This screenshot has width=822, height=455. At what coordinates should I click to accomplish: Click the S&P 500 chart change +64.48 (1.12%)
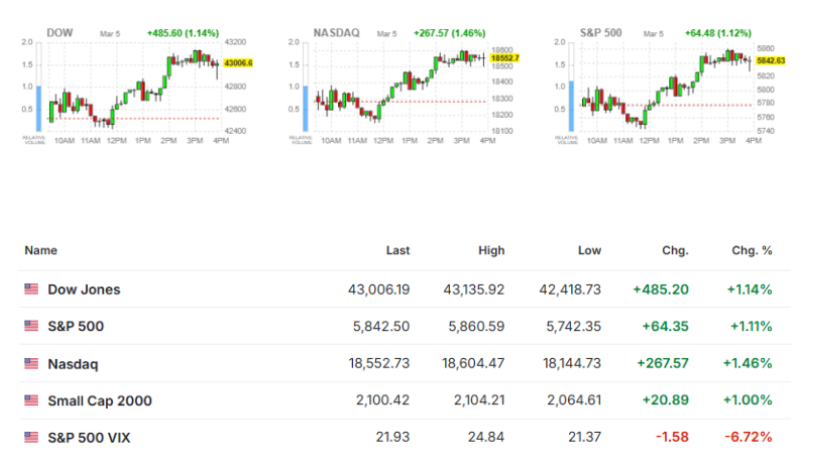[x=718, y=33]
